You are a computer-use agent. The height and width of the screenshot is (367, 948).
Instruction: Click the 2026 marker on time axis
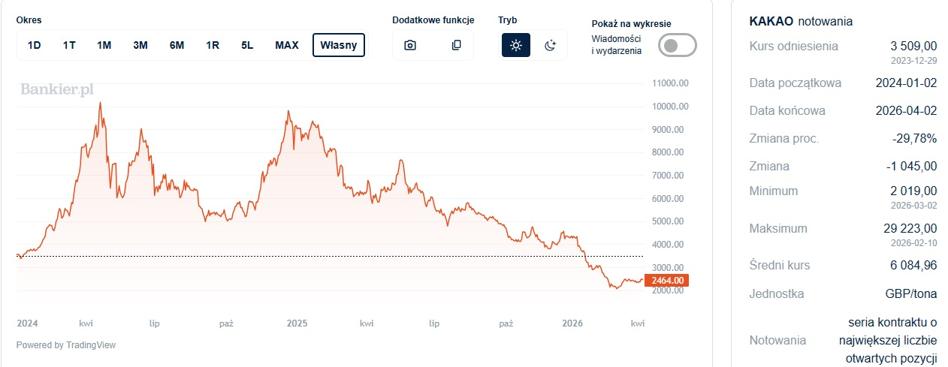(x=572, y=324)
